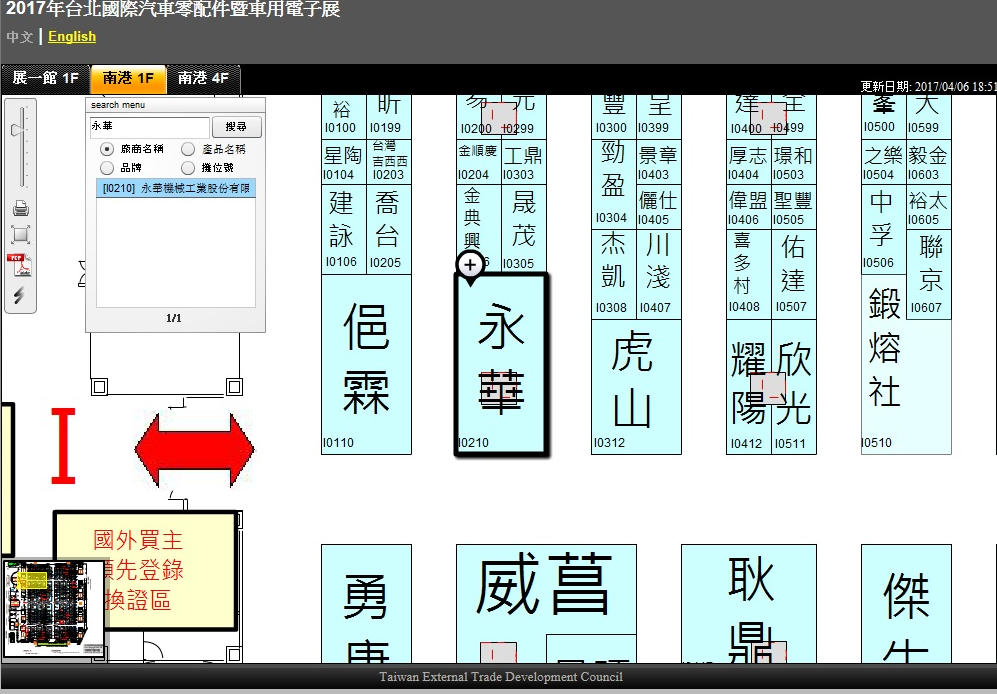The image size is (997, 694).
Task: Select the 星陶 booth I0104
Action: click(x=344, y=162)
